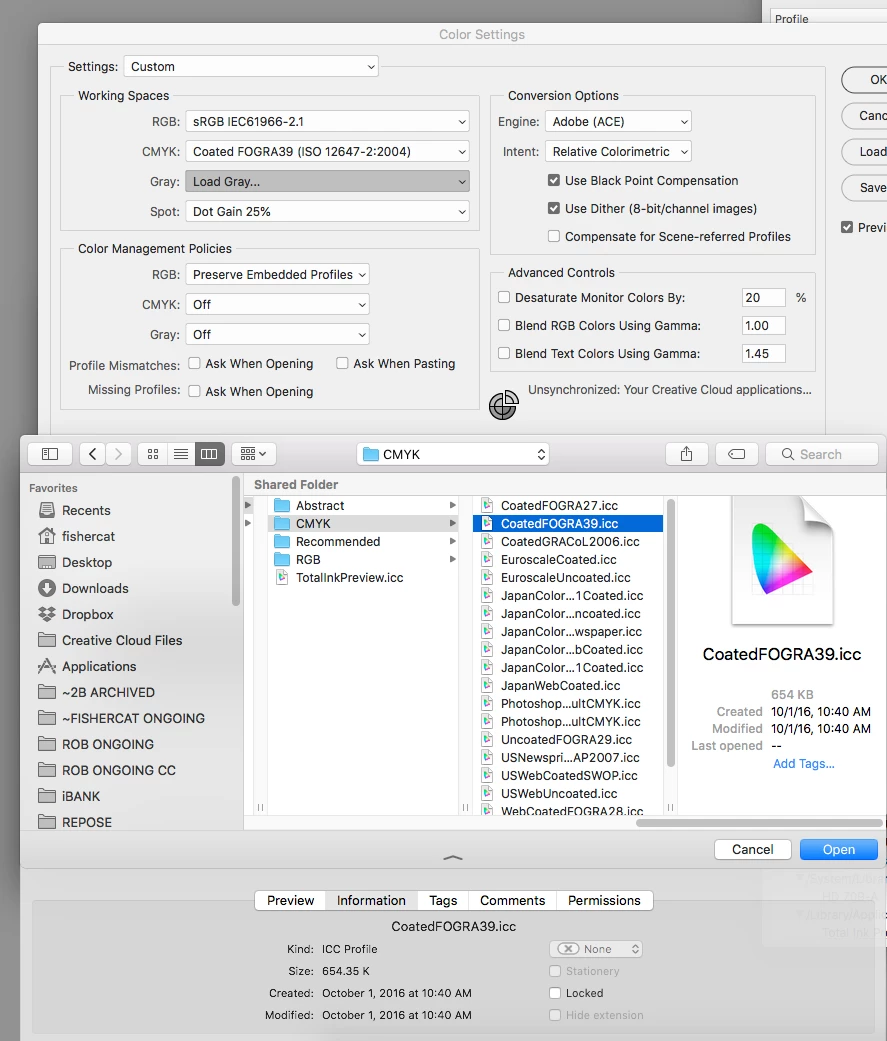
Task: Click the Open button in file dialog
Action: (839, 849)
